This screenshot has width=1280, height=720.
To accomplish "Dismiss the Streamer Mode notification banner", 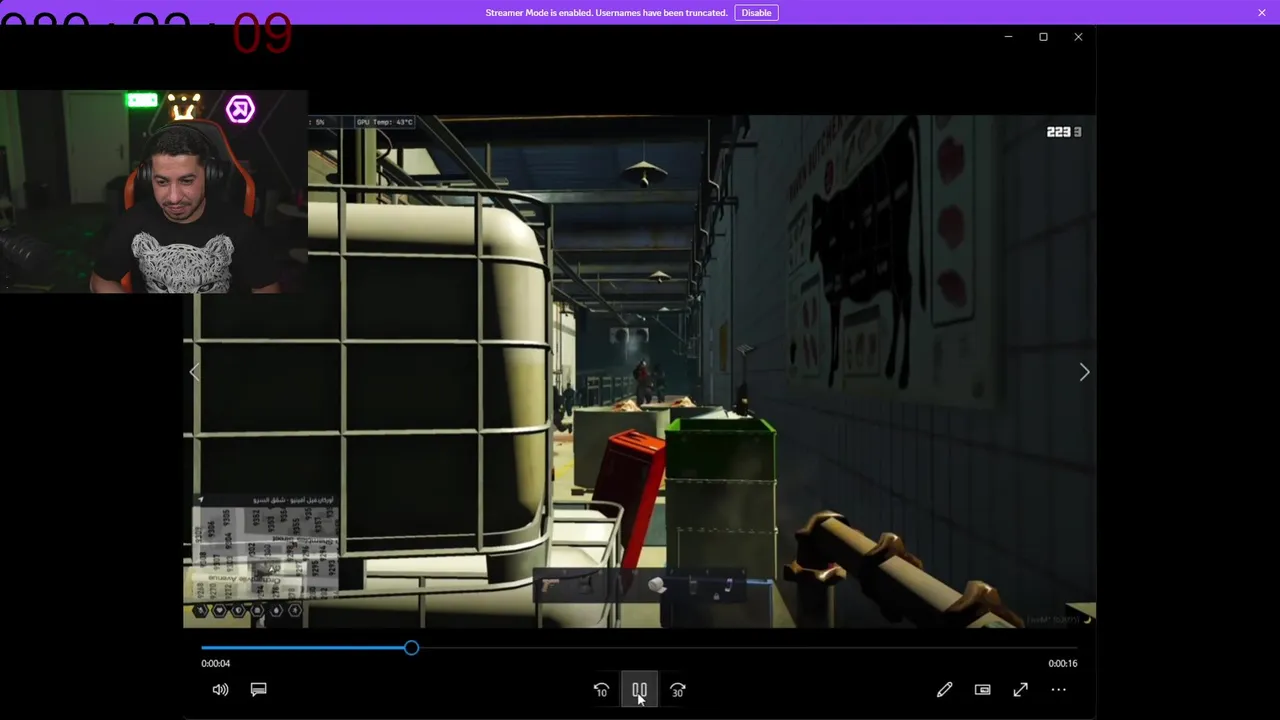I will click(x=1262, y=13).
